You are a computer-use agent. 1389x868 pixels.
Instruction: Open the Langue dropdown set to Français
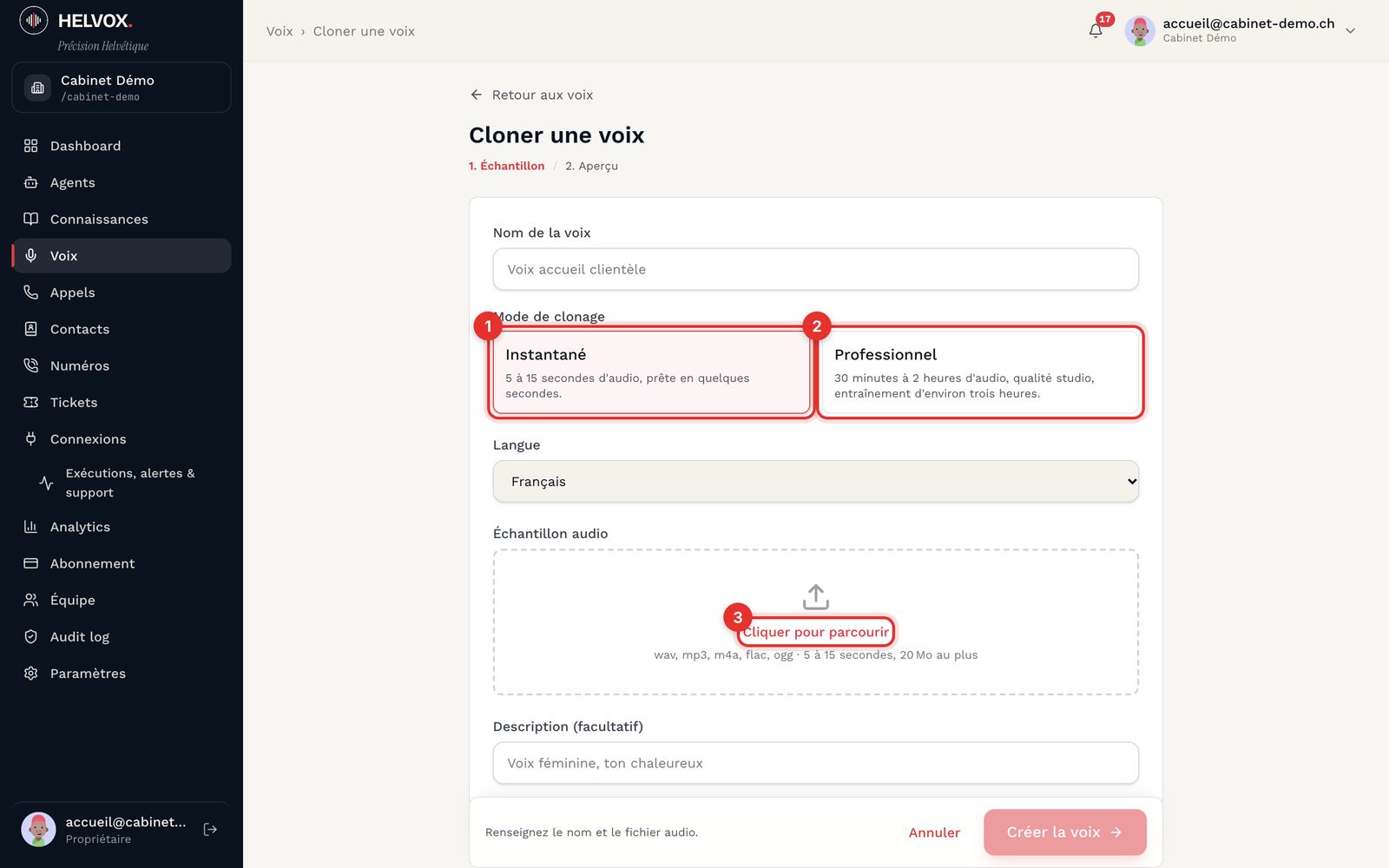816,482
